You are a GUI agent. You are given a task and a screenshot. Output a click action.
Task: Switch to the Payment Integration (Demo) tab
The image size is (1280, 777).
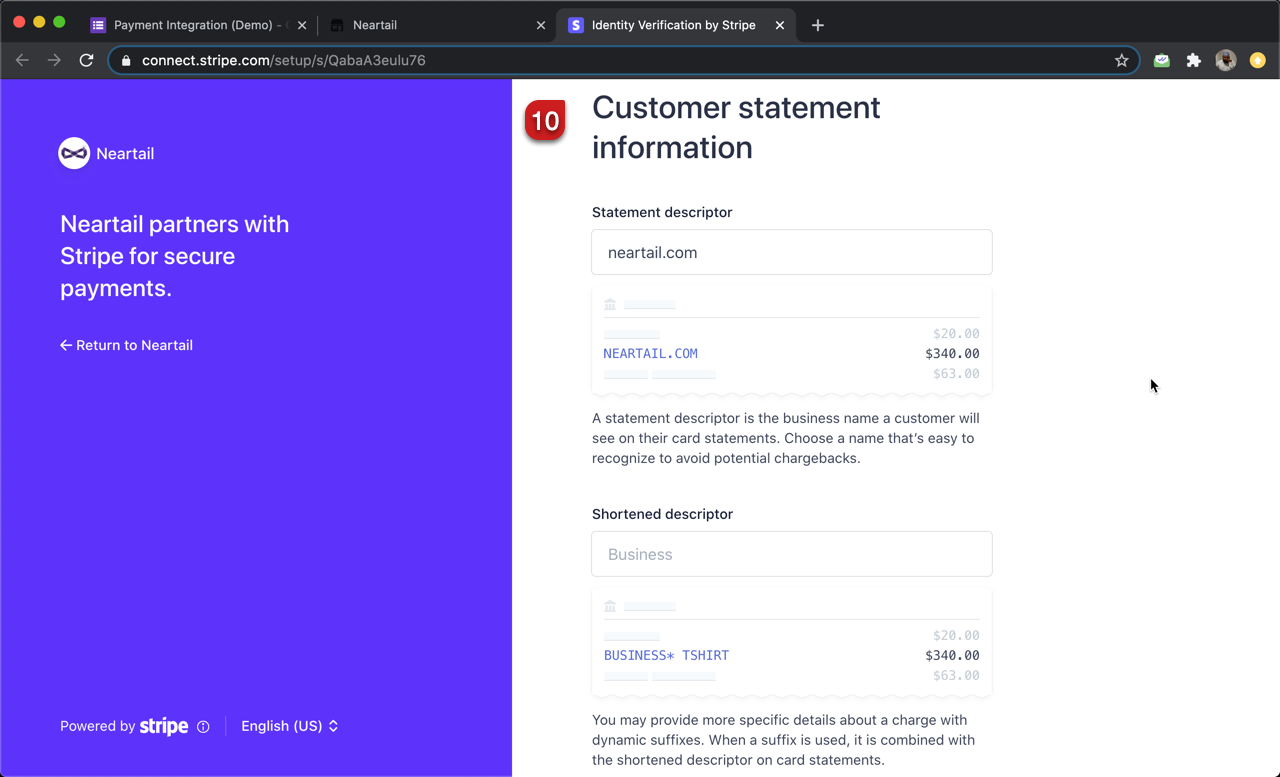tap(195, 24)
